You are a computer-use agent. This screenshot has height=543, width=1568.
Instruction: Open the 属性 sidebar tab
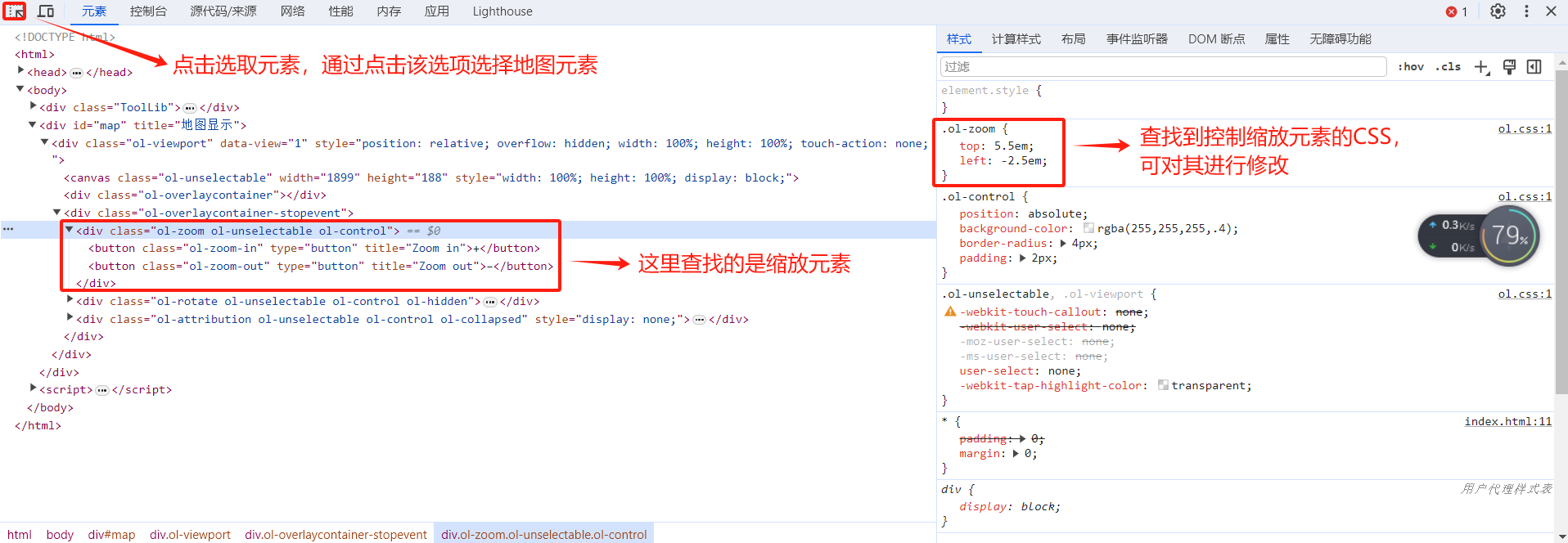(1277, 39)
